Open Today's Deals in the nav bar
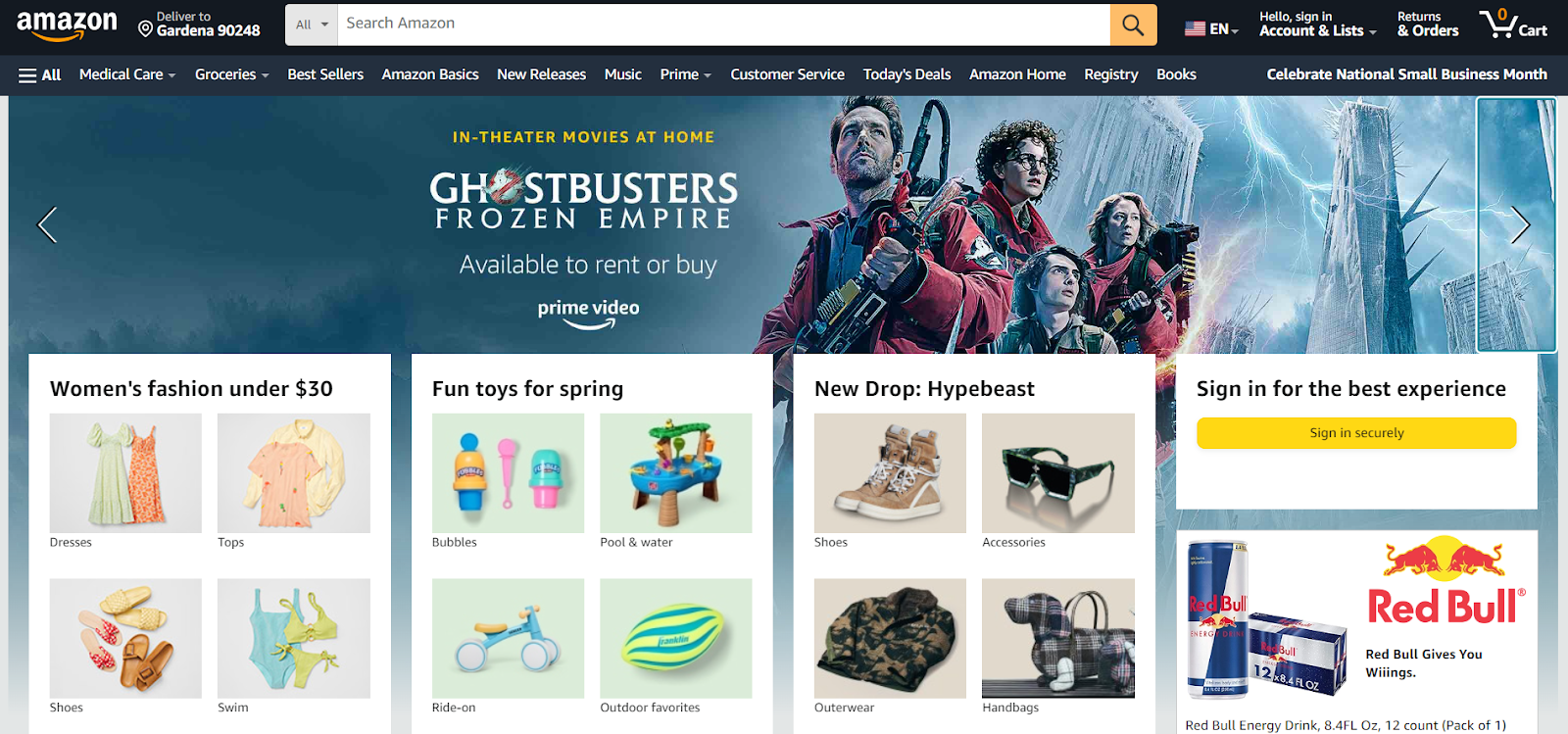This screenshot has width=1568, height=734. point(906,74)
